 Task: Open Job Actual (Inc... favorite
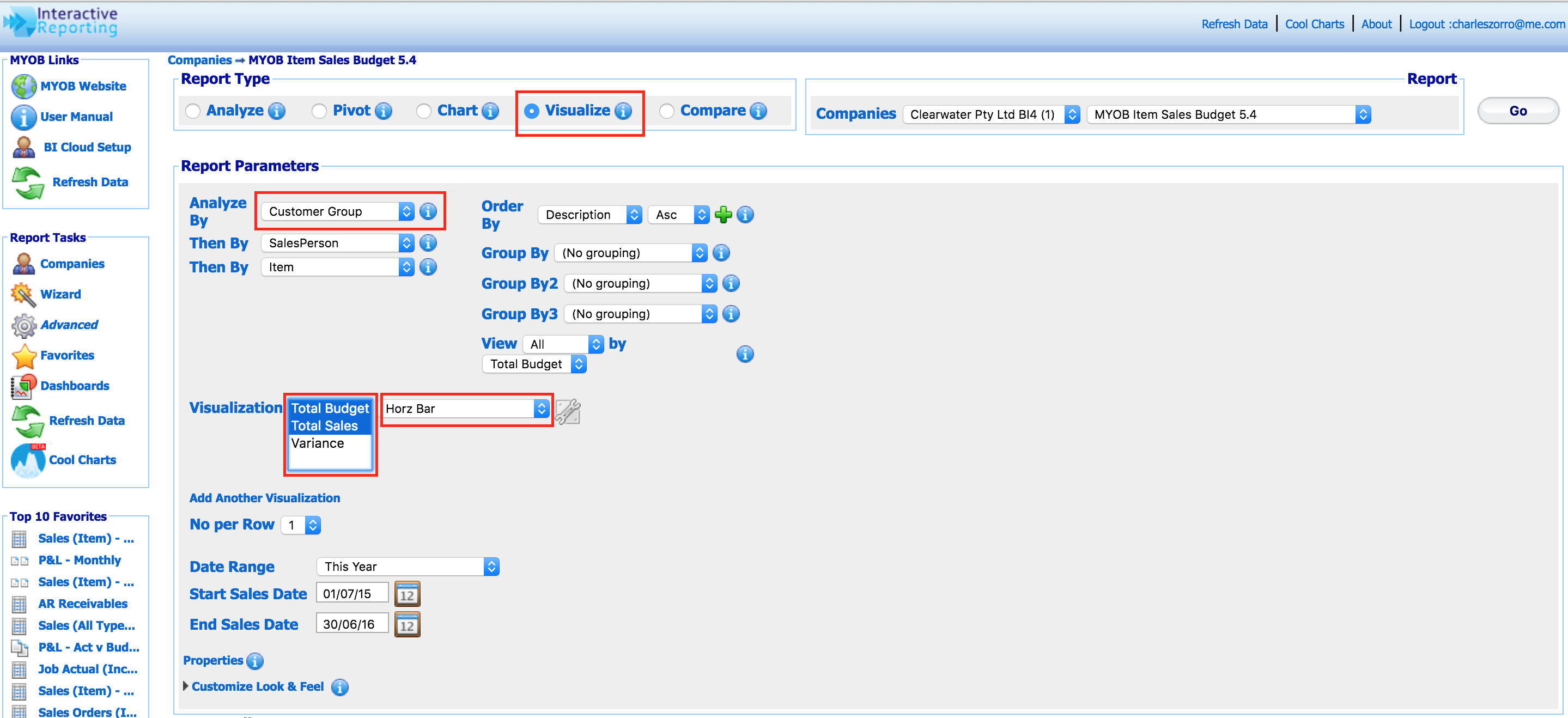tap(88, 669)
